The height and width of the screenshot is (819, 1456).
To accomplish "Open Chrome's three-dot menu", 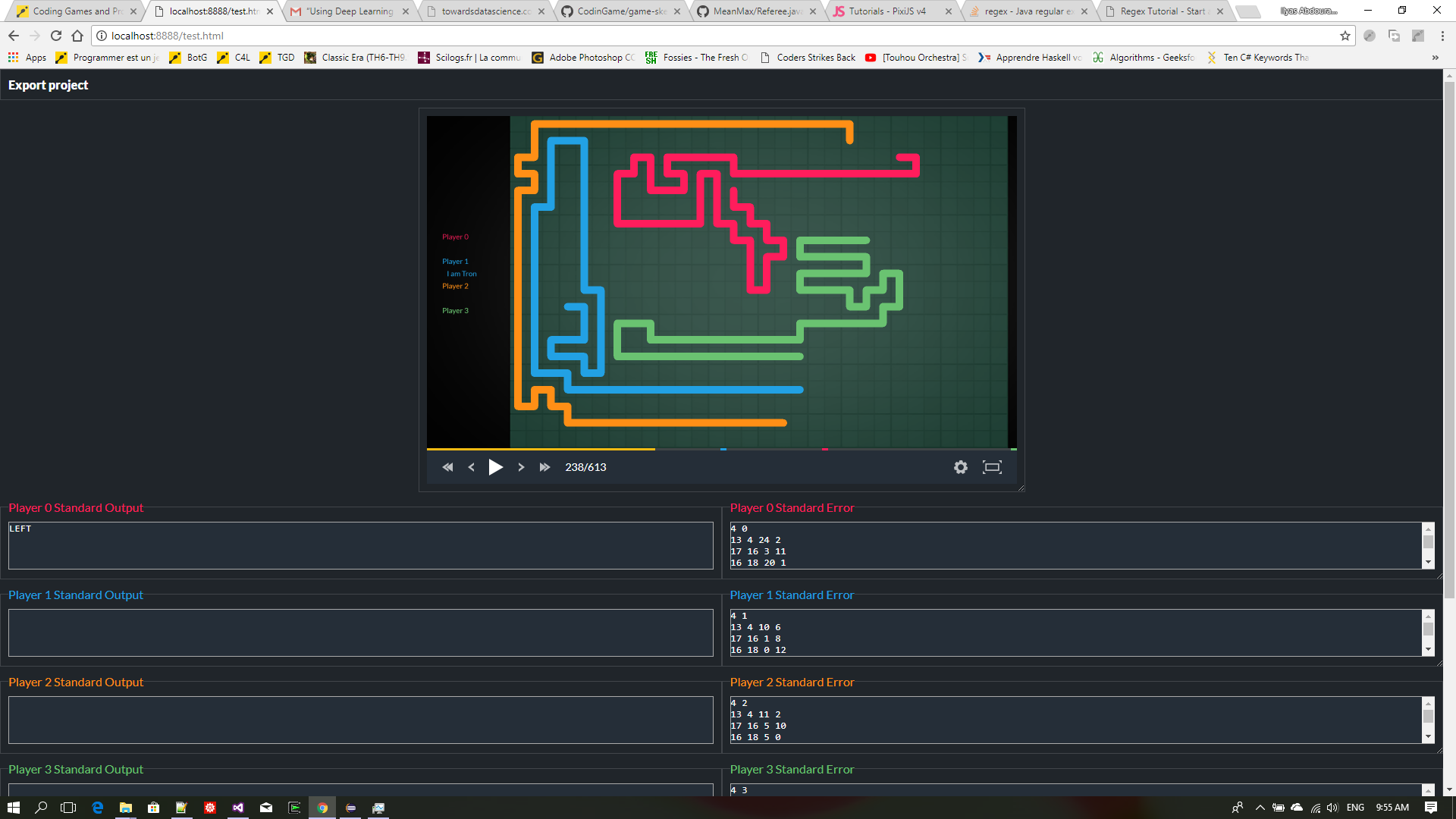I will 1442,36.
